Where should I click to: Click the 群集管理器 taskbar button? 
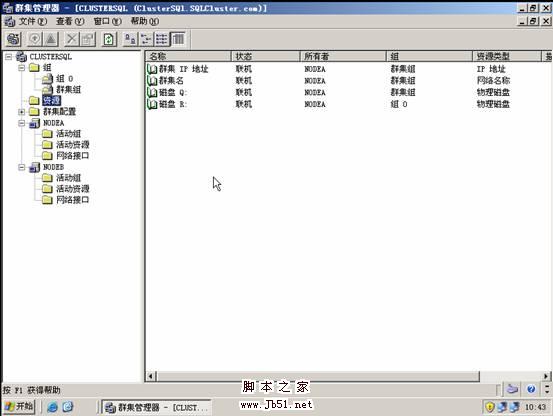[x=157, y=407]
